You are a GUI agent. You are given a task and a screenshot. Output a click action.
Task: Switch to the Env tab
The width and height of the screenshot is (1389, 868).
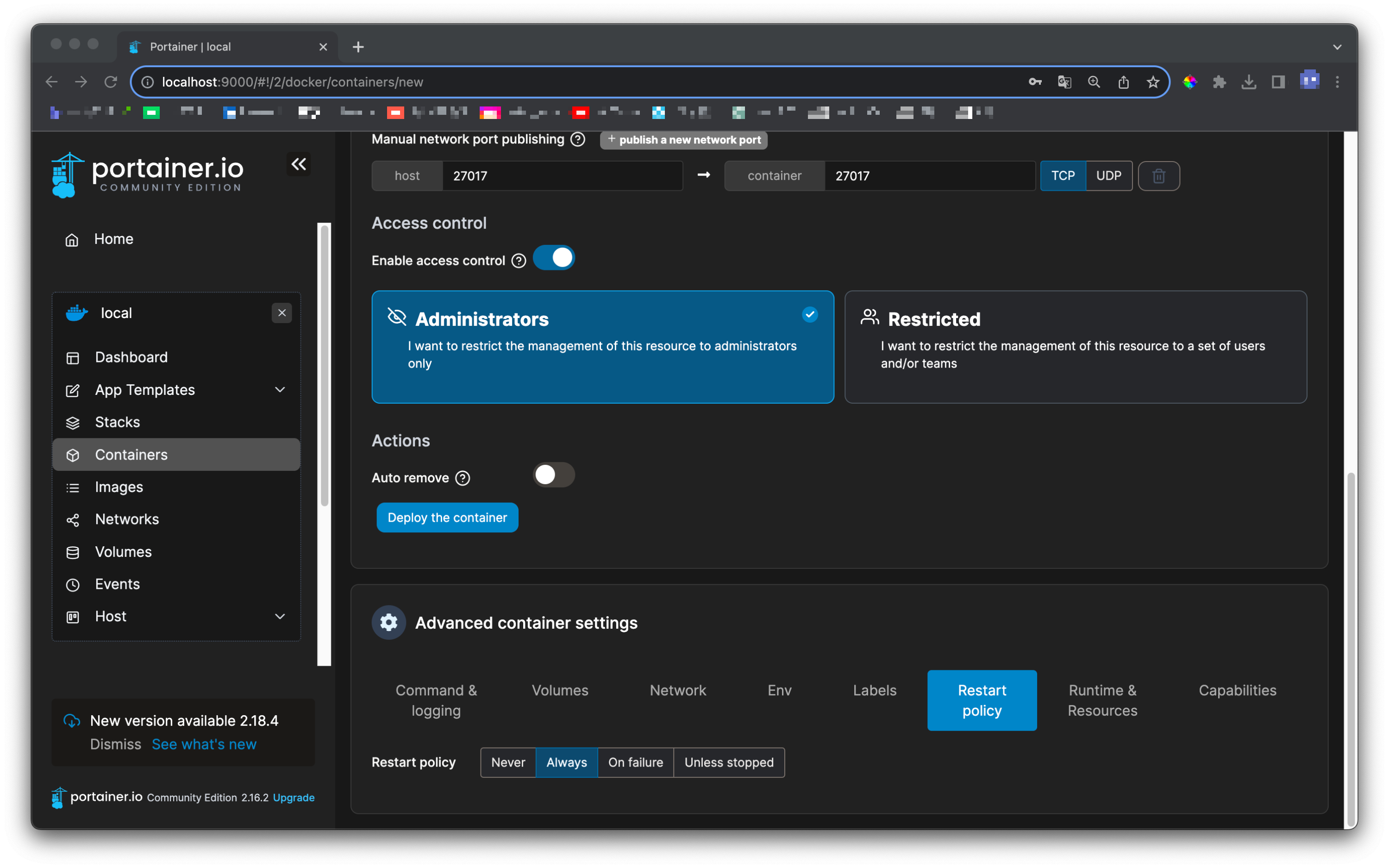(x=779, y=690)
